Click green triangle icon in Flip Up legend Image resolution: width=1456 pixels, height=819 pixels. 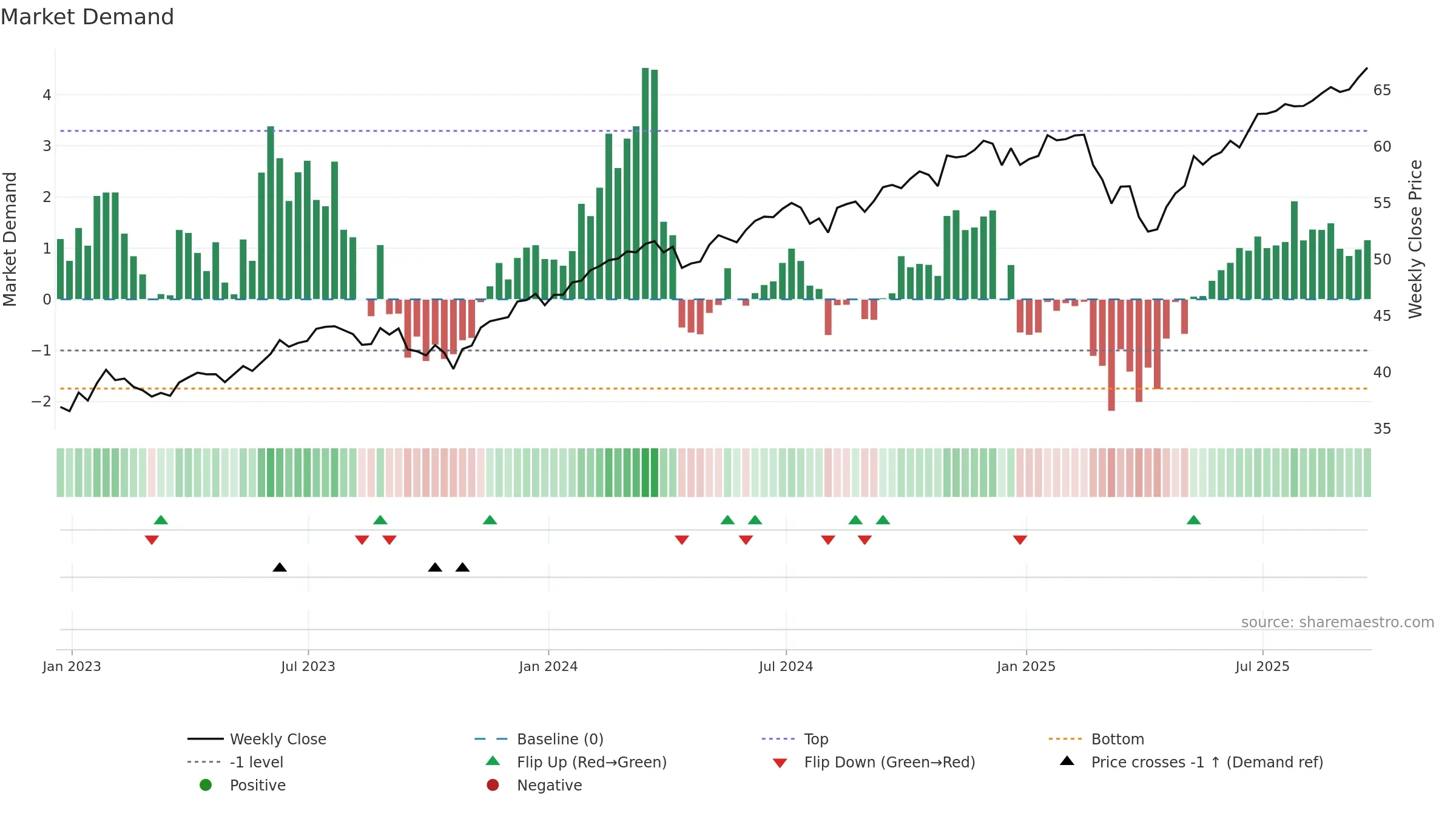493,761
